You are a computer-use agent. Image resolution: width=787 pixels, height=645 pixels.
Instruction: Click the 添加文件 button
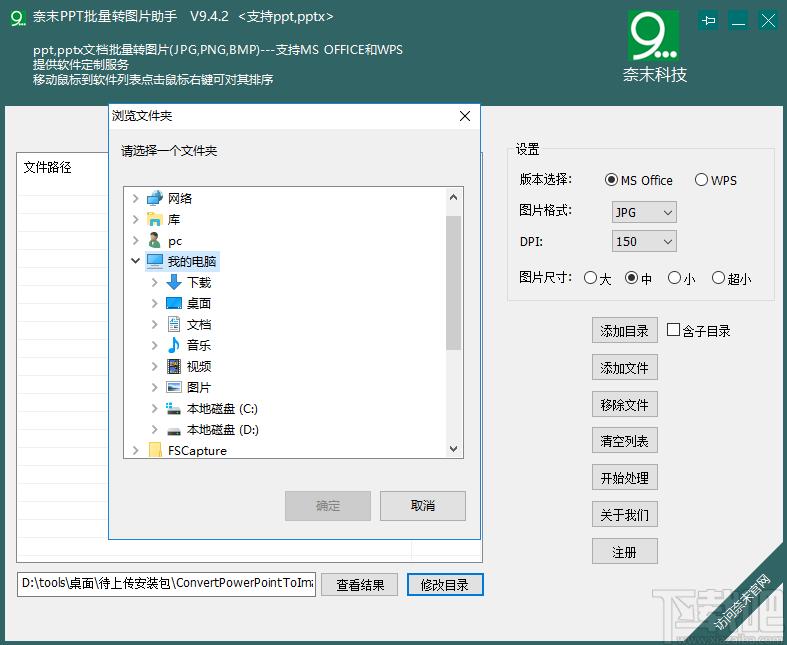pos(624,367)
